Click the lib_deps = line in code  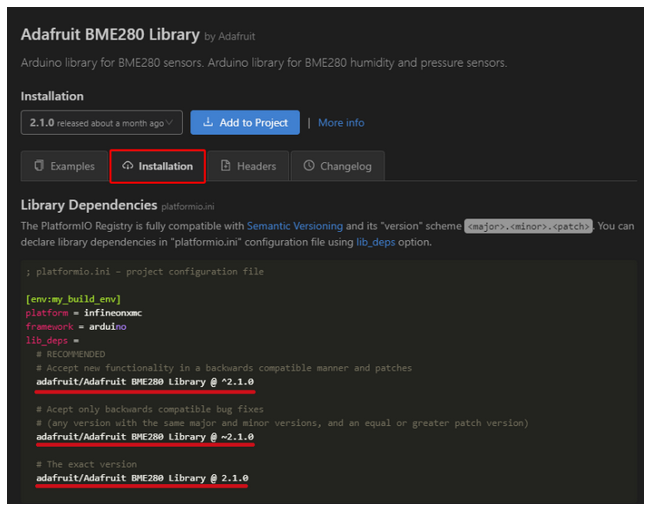tap(52, 341)
